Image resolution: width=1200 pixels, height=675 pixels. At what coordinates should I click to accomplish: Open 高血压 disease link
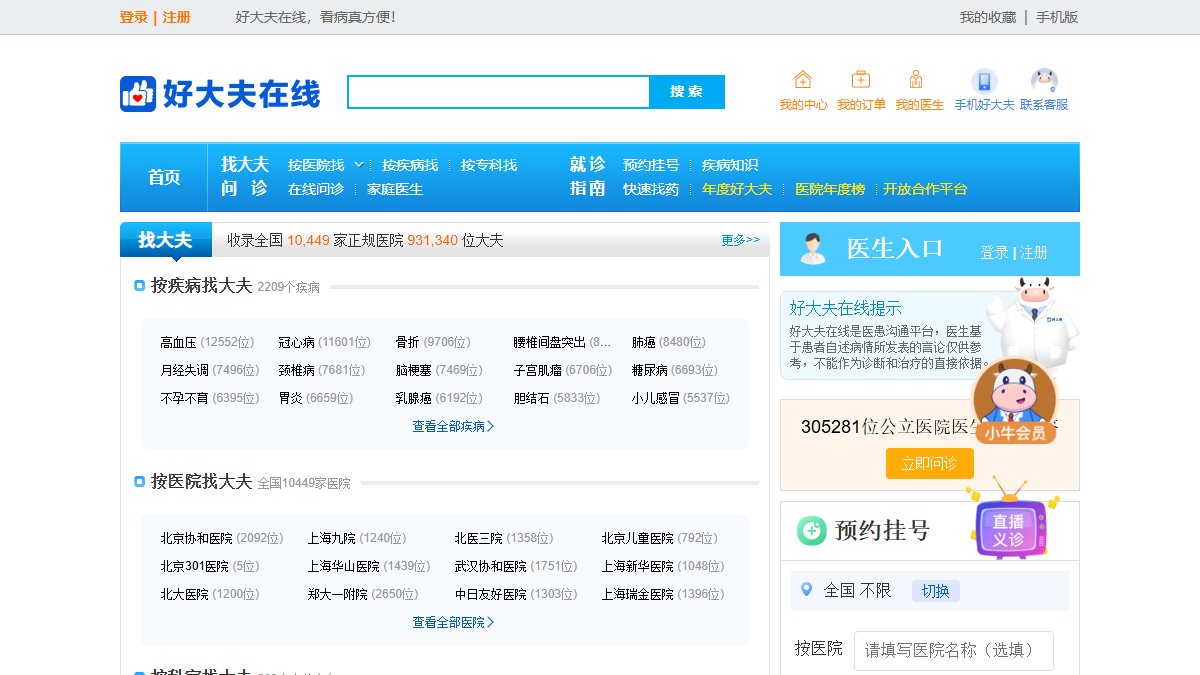[x=178, y=342]
